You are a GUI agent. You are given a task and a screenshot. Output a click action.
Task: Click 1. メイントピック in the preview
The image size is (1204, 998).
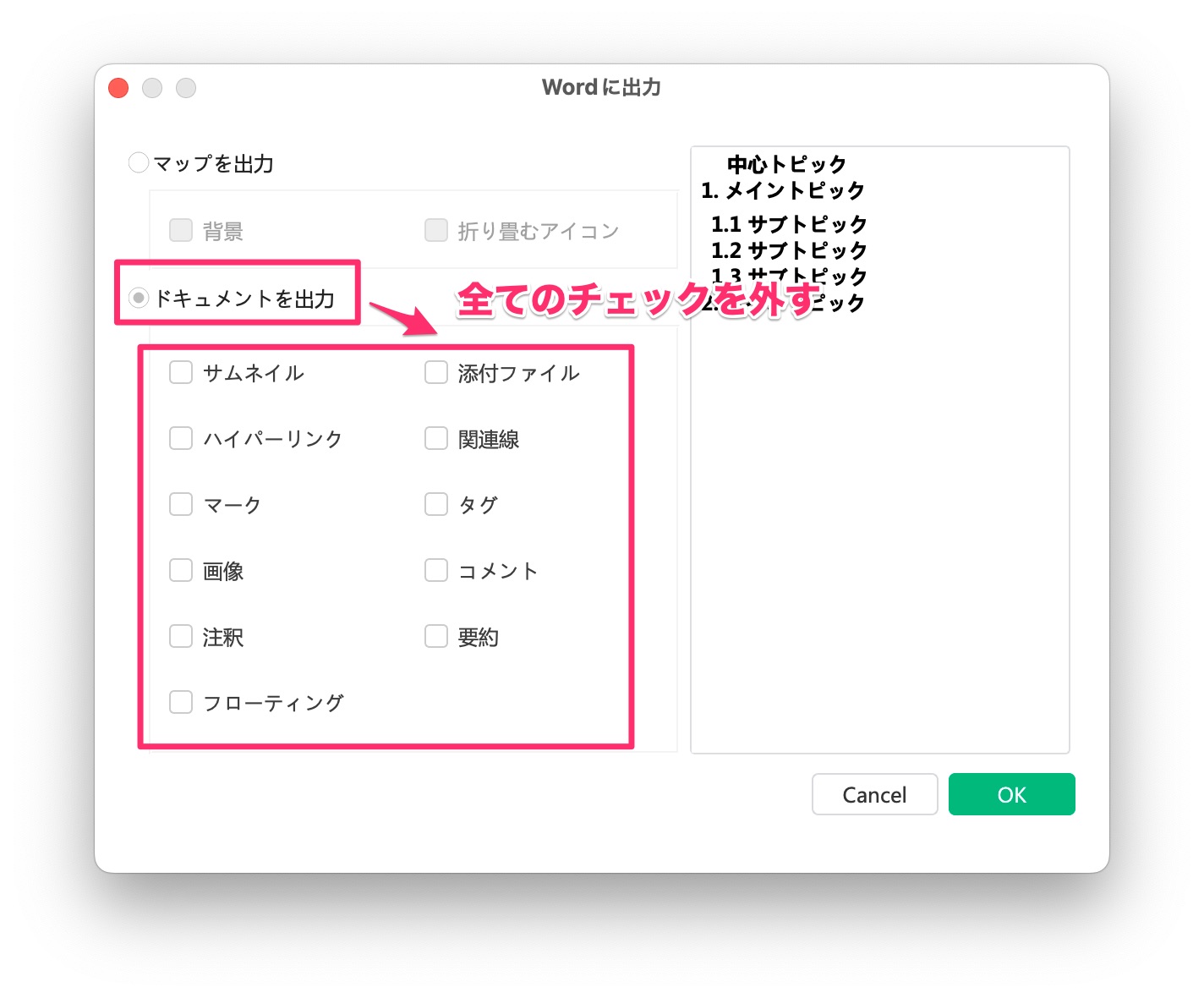pyautogui.click(x=783, y=190)
